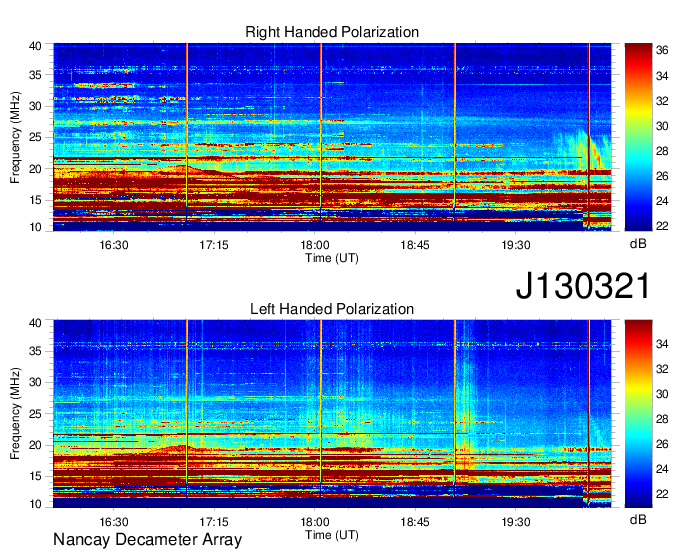Image resolution: width=680 pixels, height=552 pixels.
Task: Click the 35 MHz tick of Left Handed plot
Action: [x=36, y=351]
